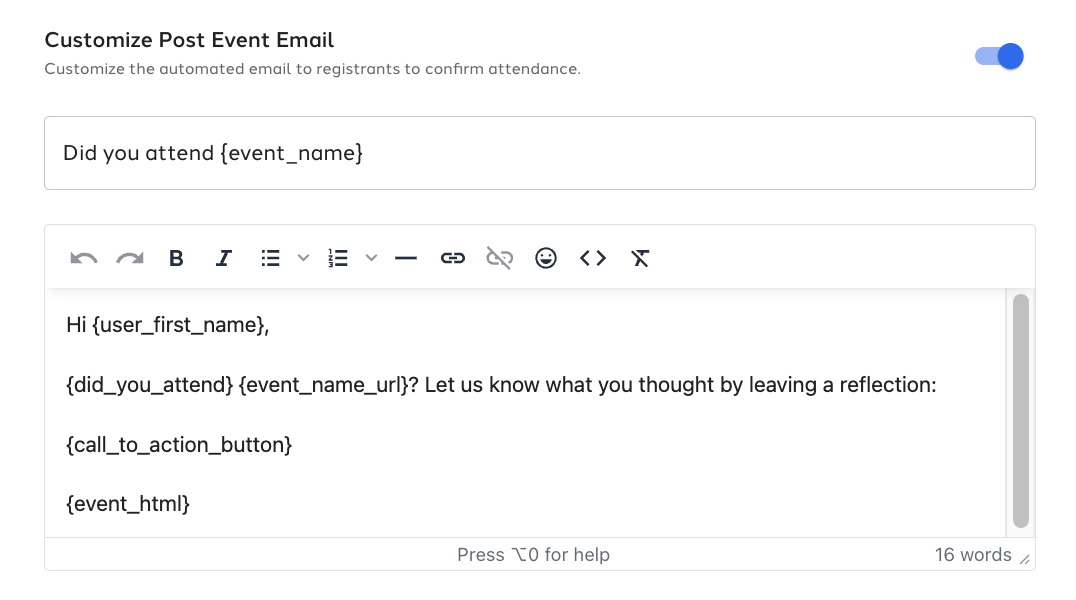The image size is (1076, 600).
Task: Click the redo arrow icon
Action: [x=130, y=258]
